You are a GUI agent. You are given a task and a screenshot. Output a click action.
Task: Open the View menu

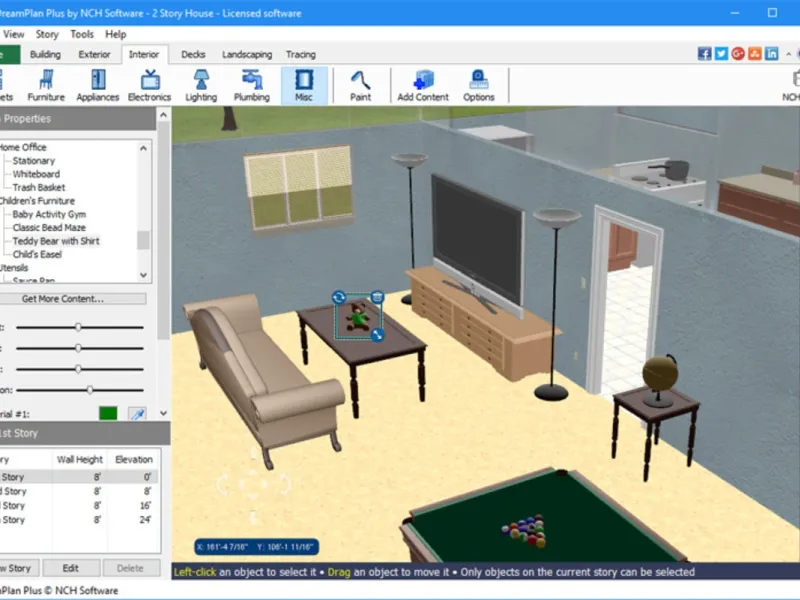tap(14, 34)
